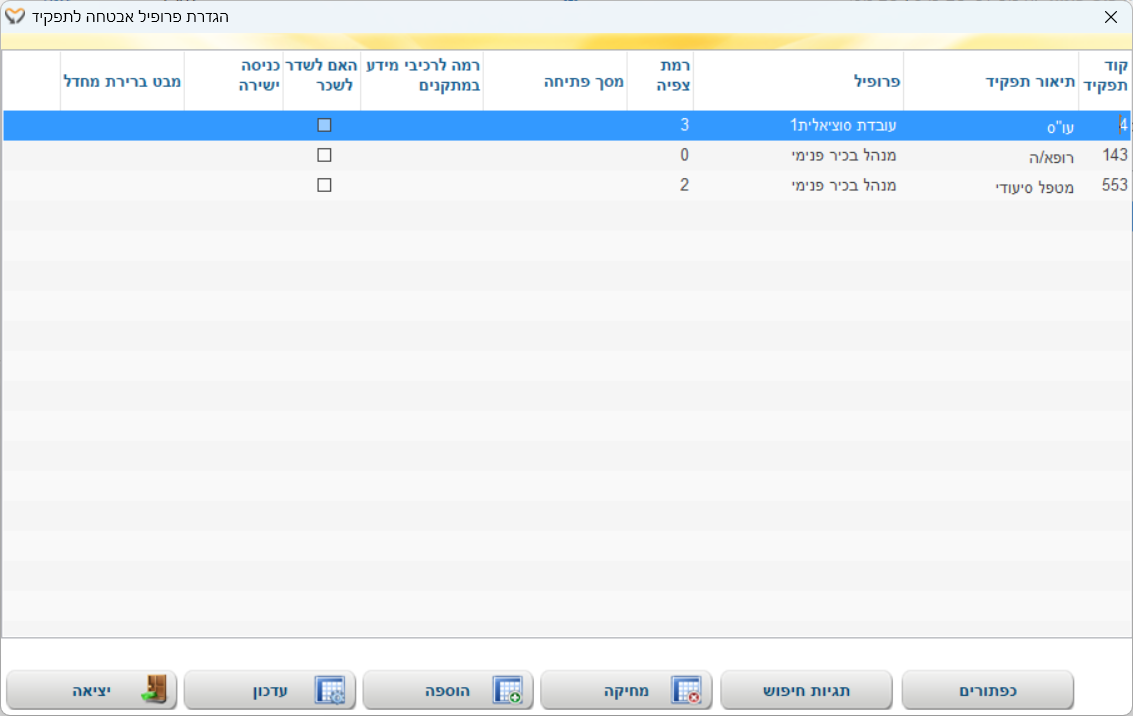Screen dimensions: 1133x716
Task: Sort by the קוד תפקיד column header
Action: (1109, 76)
